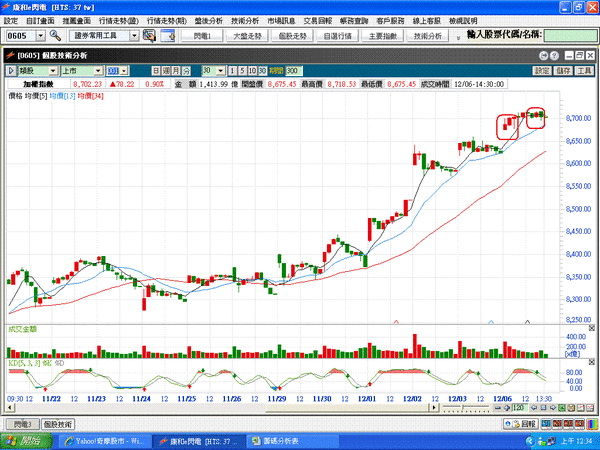The width and height of the screenshot is (600, 450).
Task: Click the 儲存 button in chart toolbar
Action: tap(563, 71)
